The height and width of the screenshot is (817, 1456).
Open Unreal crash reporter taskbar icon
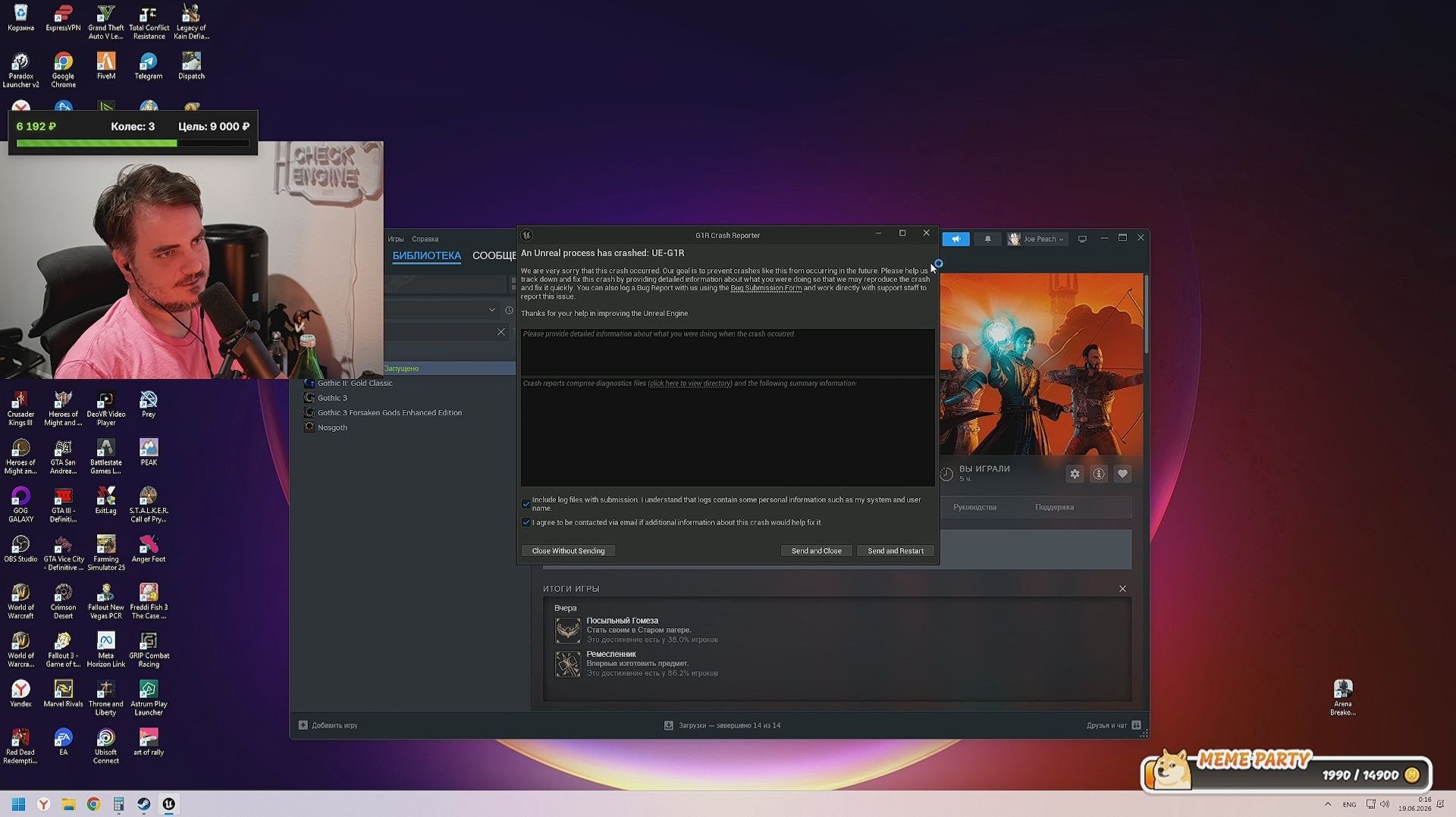168,804
